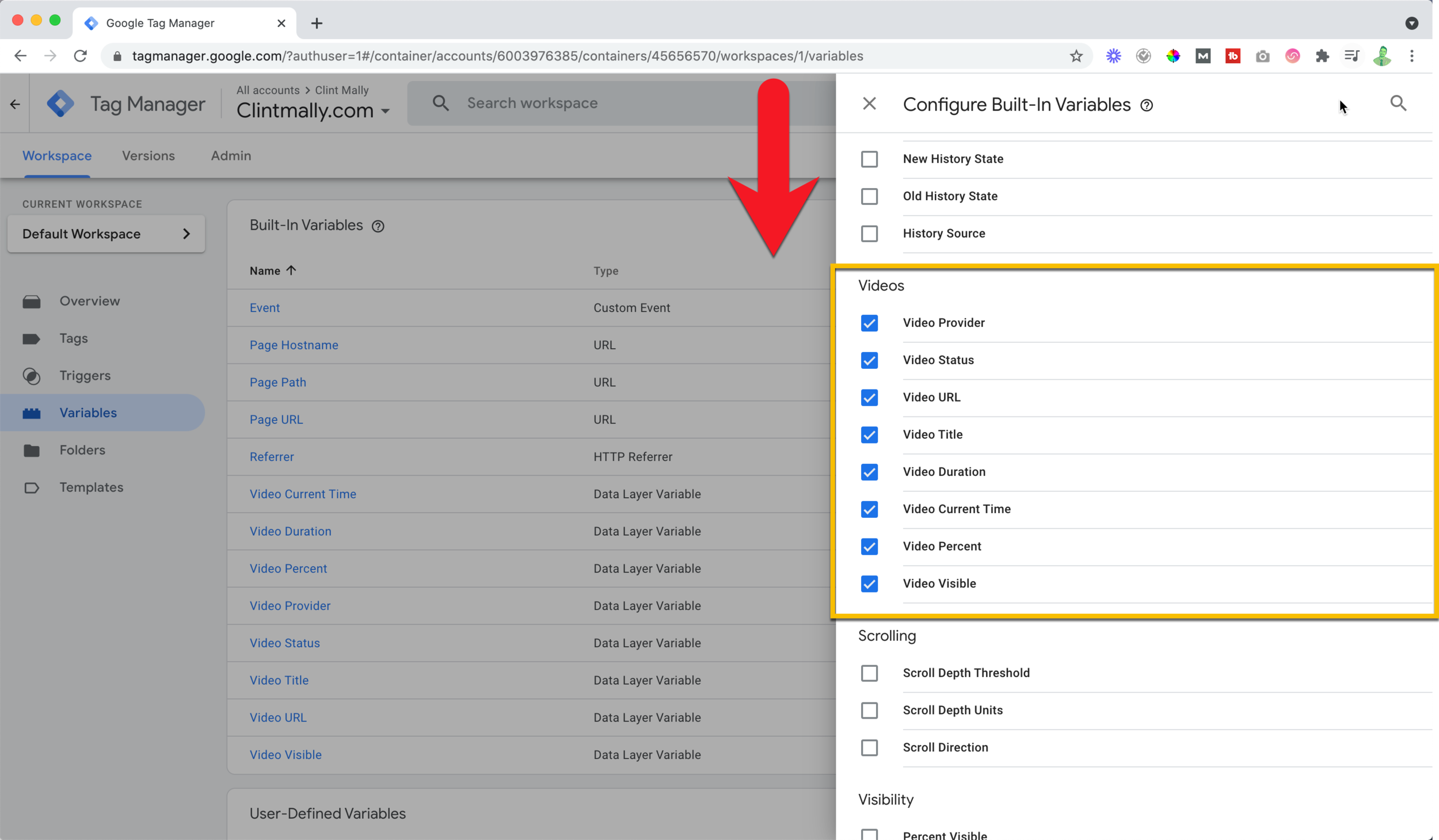Enable the Scroll Depth Units checkbox
This screenshot has height=840, width=1439.
click(x=869, y=710)
